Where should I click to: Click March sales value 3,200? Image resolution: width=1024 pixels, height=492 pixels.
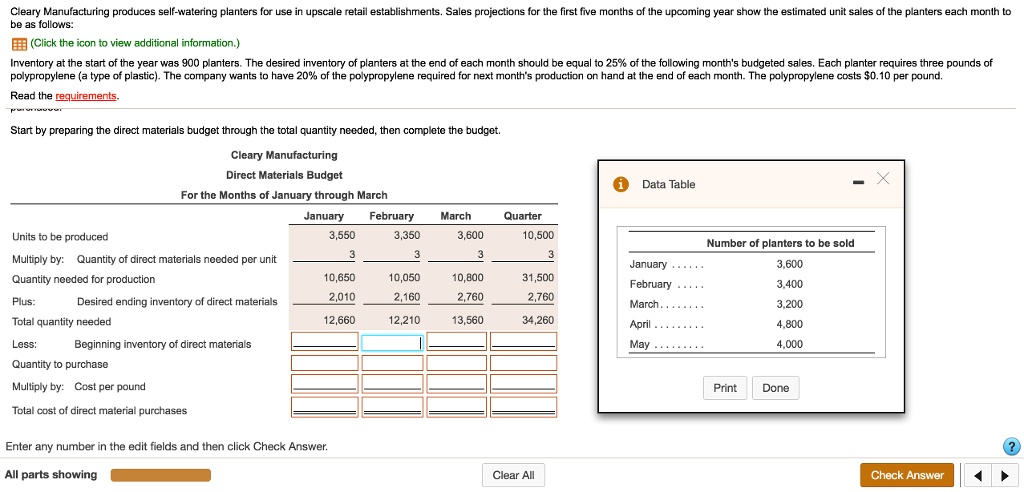click(790, 304)
